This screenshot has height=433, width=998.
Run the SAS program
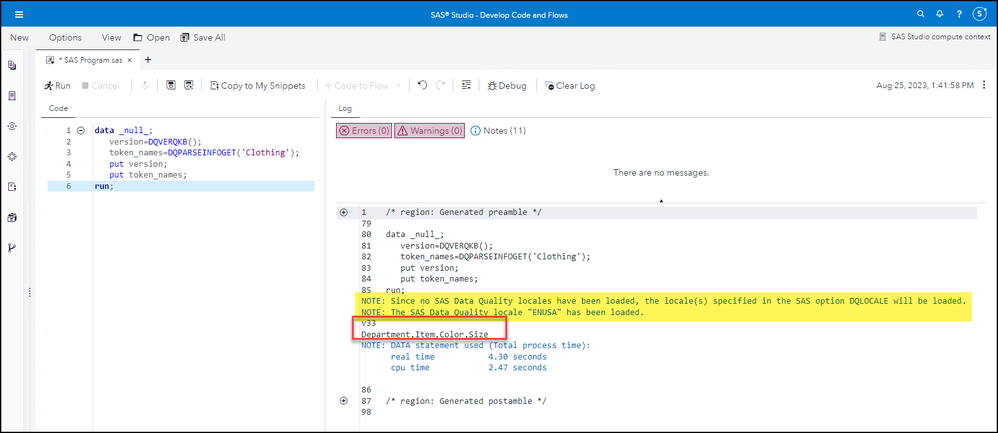point(57,85)
